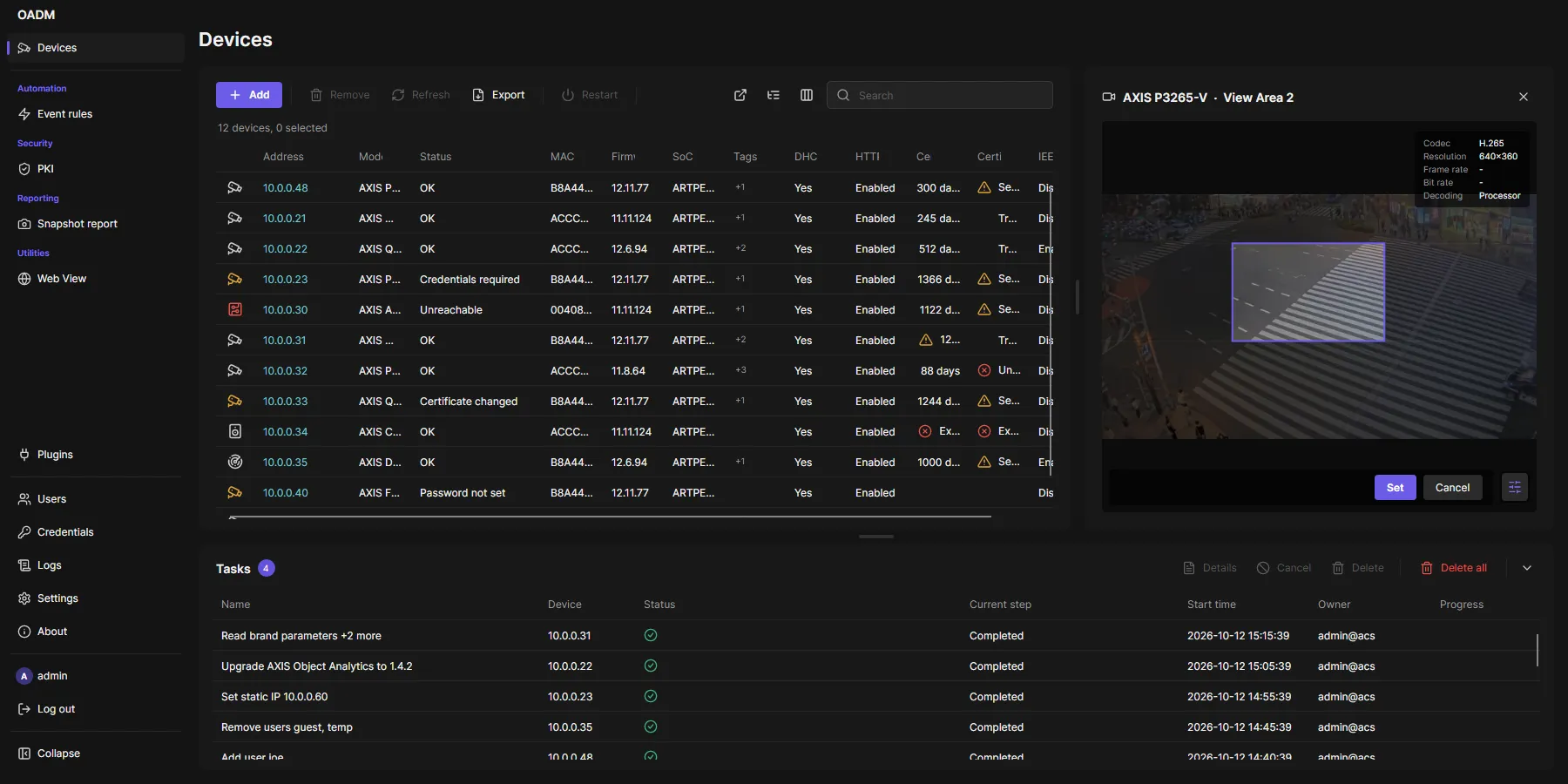Click unreachable device icon for 10.0.0.30
The image size is (1568, 784).
pos(234,309)
